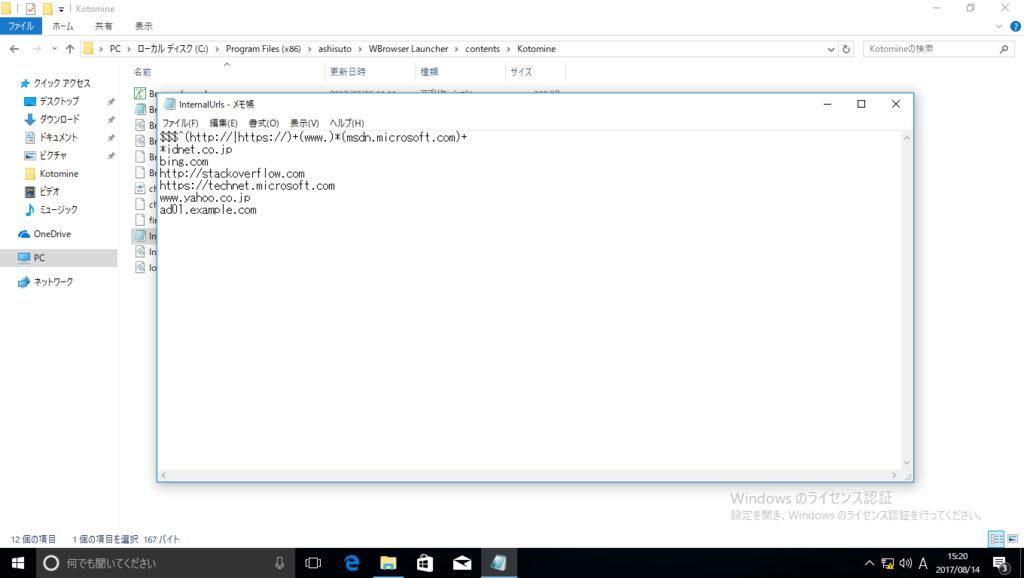The width and height of the screenshot is (1024, 578).
Task: Open ピクチャ in navigation pane
Action: [x=52, y=155]
